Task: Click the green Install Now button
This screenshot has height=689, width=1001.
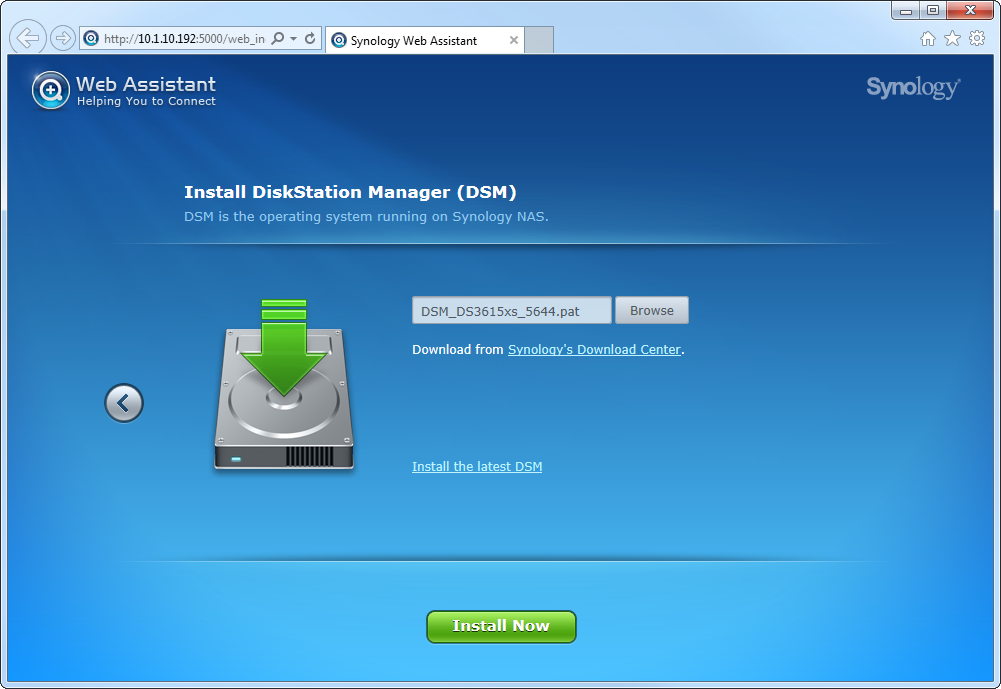Action: coord(501,626)
